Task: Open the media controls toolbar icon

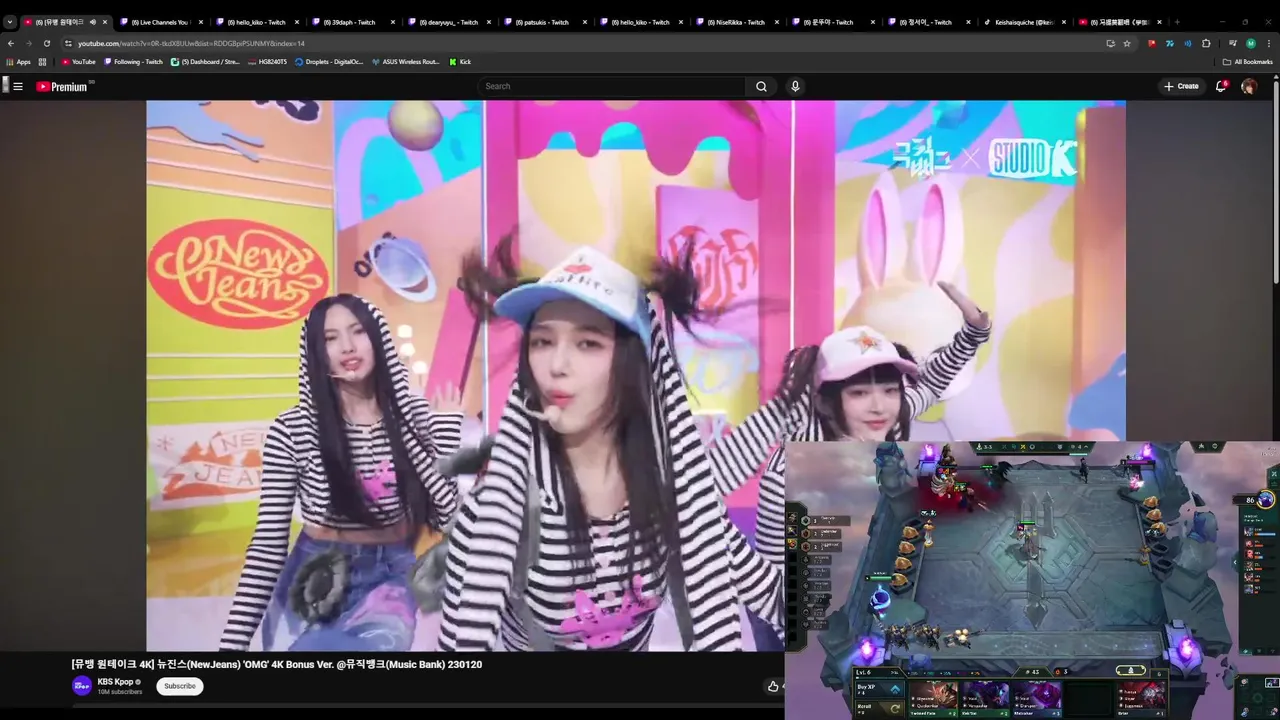Action: [x=1233, y=43]
